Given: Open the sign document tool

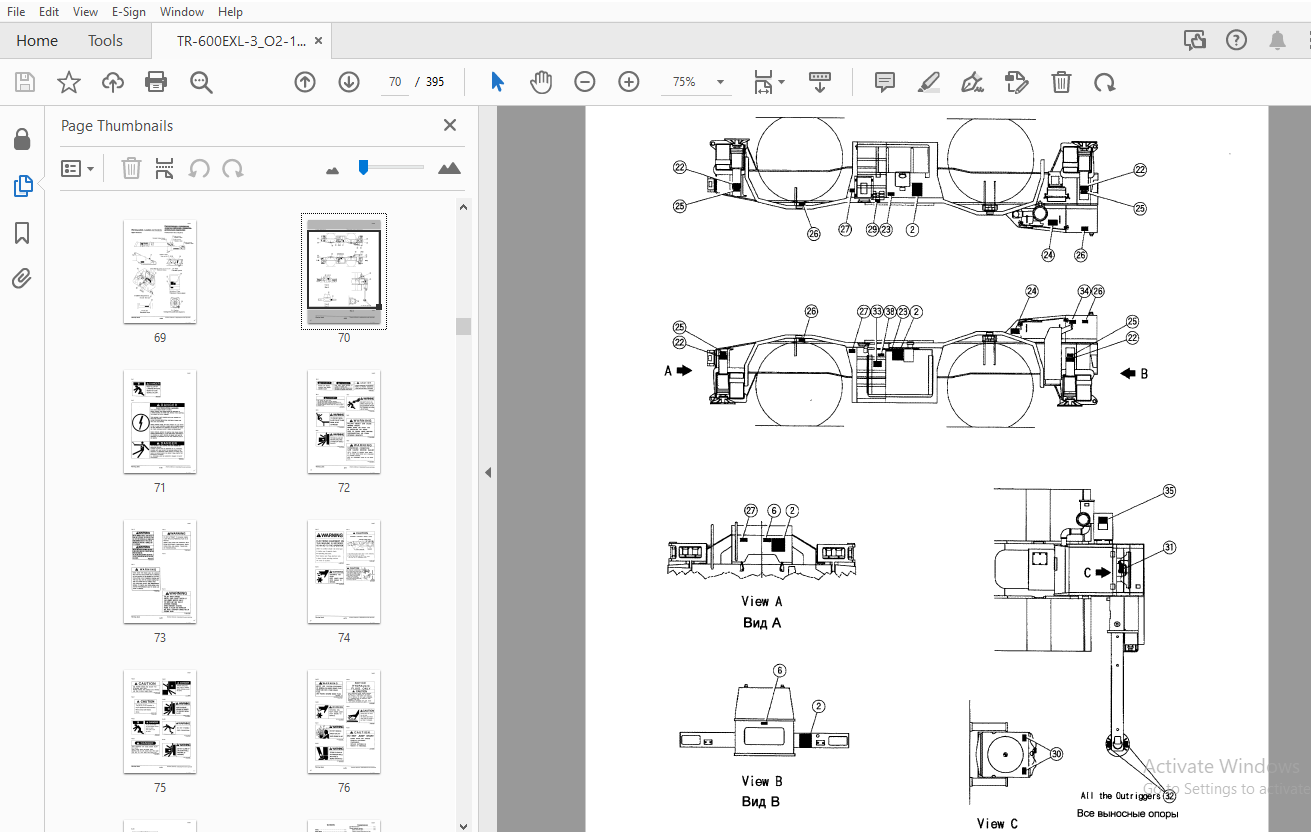Looking at the screenshot, I should (972, 82).
